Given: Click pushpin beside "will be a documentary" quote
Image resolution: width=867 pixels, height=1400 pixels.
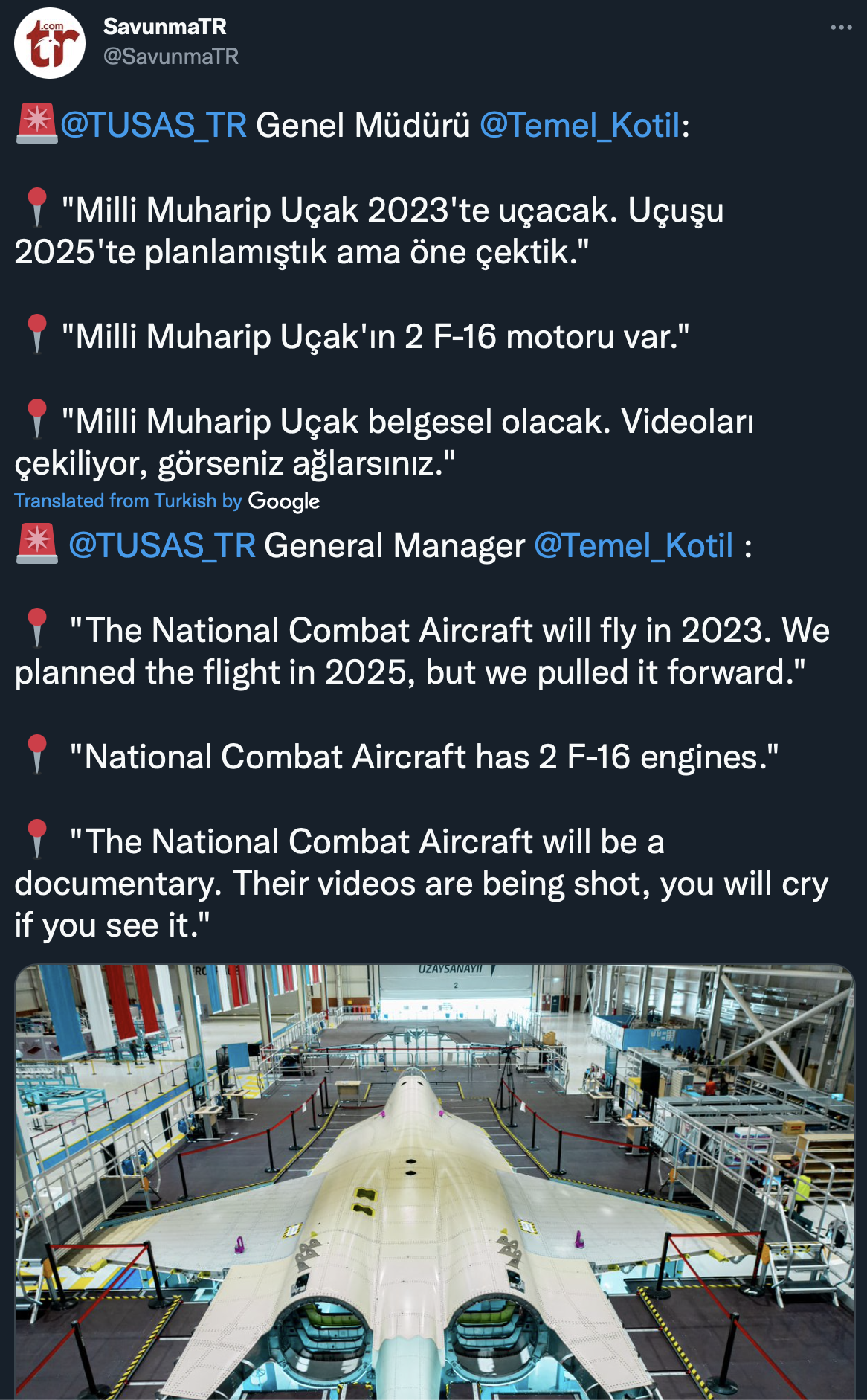Looking at the screenshot, I should [36, 839].
